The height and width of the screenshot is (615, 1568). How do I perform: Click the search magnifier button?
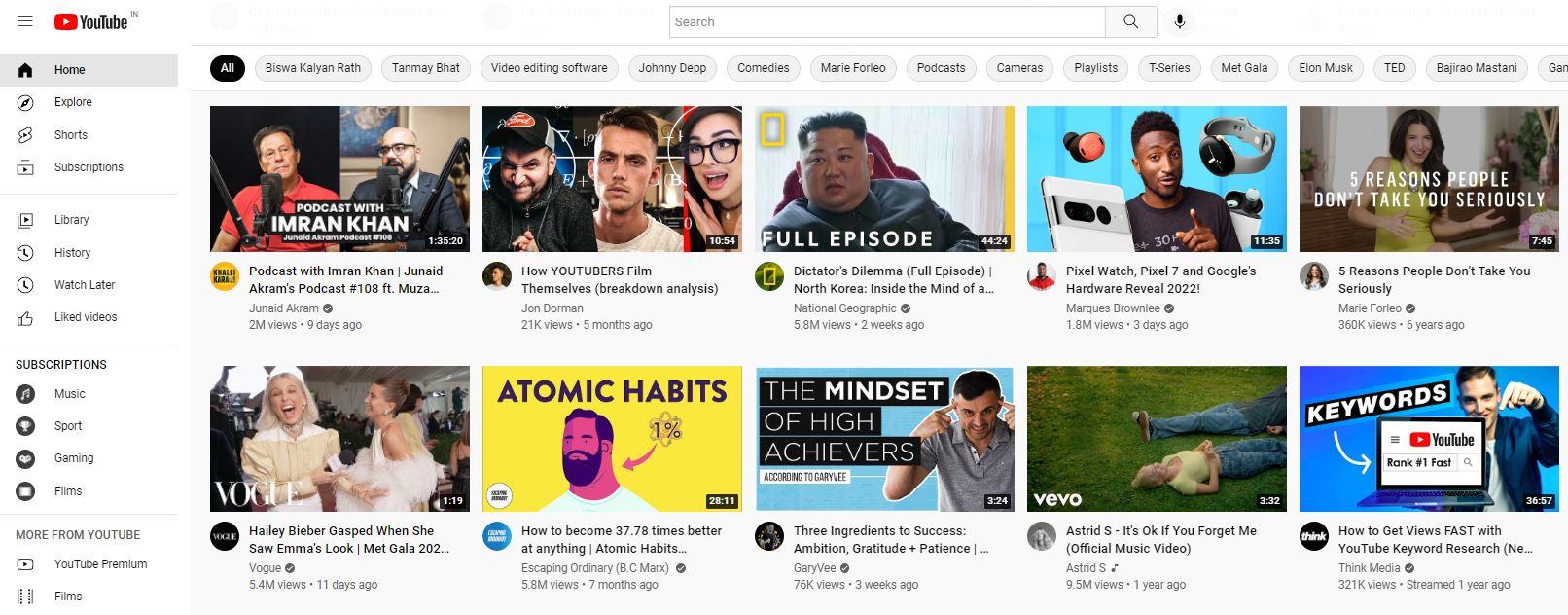pos(1130,21)
